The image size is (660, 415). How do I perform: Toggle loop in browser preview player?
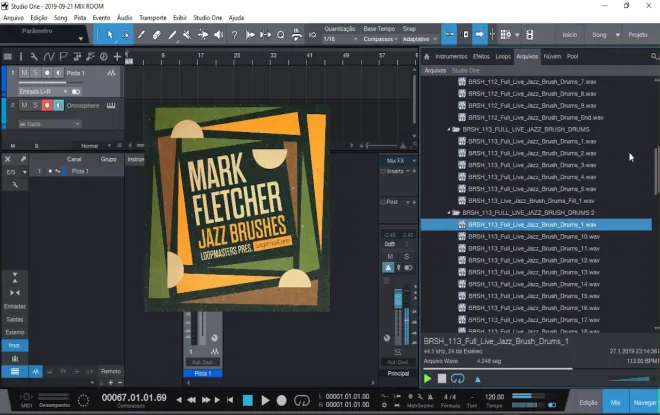coord(458,379)
